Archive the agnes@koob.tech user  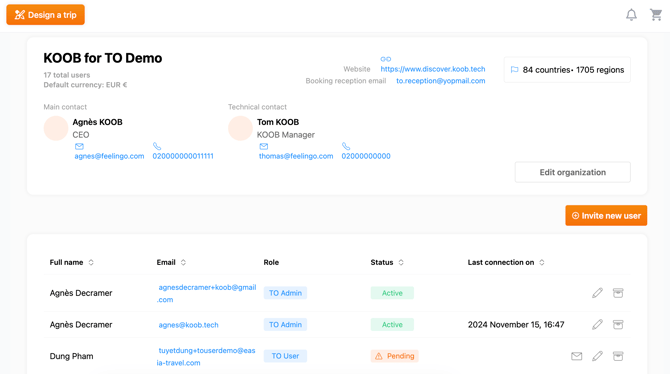(x=618, y=324)
